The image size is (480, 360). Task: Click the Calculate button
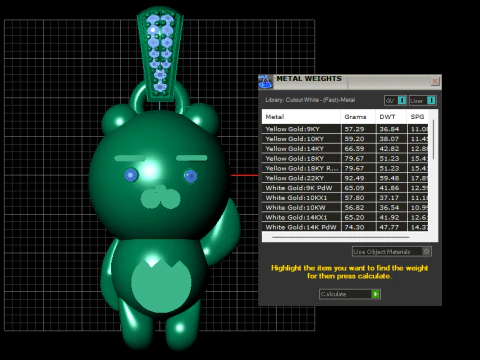tap(350, 294)
